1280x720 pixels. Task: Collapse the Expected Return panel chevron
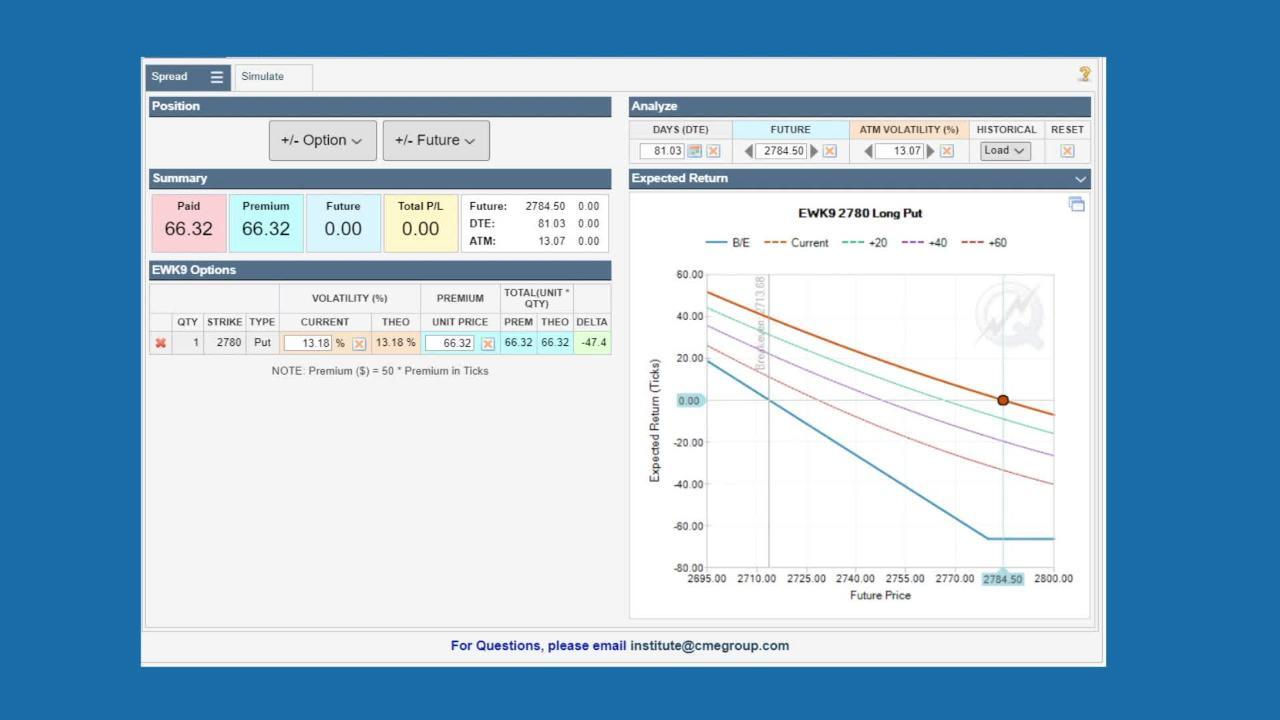click(1080, 179)
